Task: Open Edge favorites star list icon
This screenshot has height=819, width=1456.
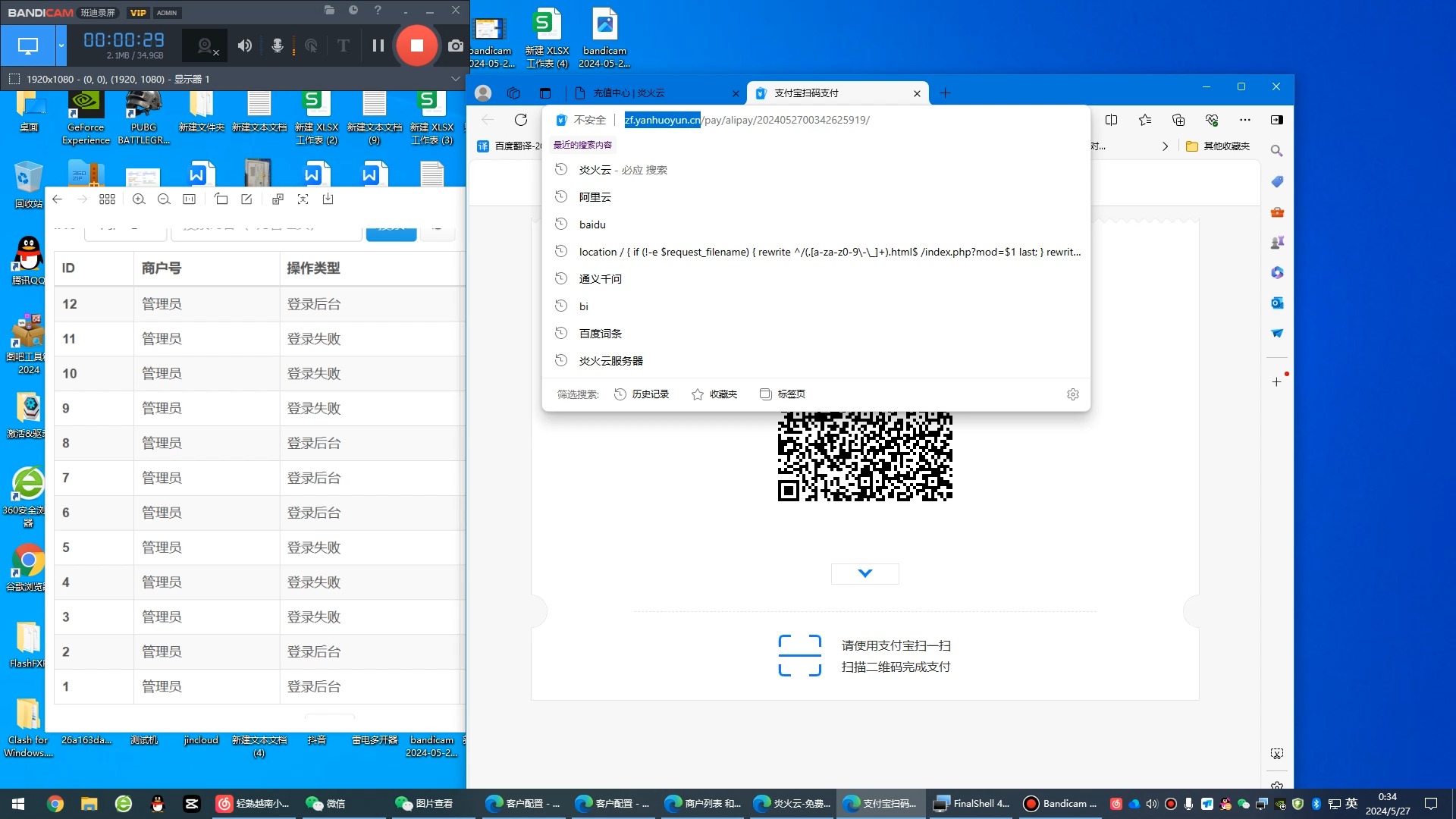Action: (1145, 120)
